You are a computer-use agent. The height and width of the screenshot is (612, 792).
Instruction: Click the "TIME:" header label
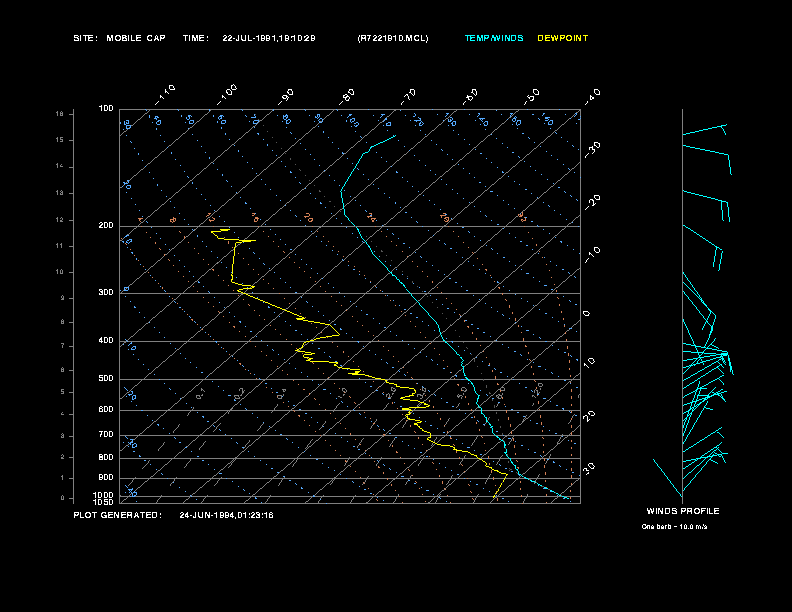196,38
